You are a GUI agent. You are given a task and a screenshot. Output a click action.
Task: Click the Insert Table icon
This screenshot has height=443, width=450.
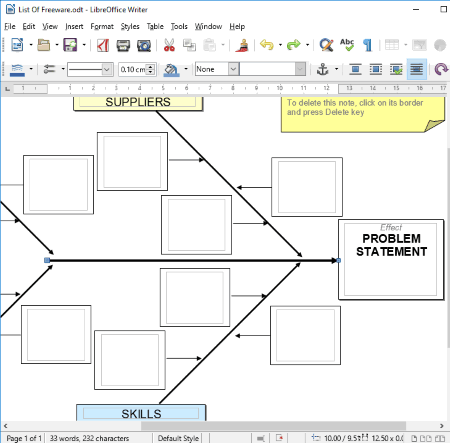(392, 45)
